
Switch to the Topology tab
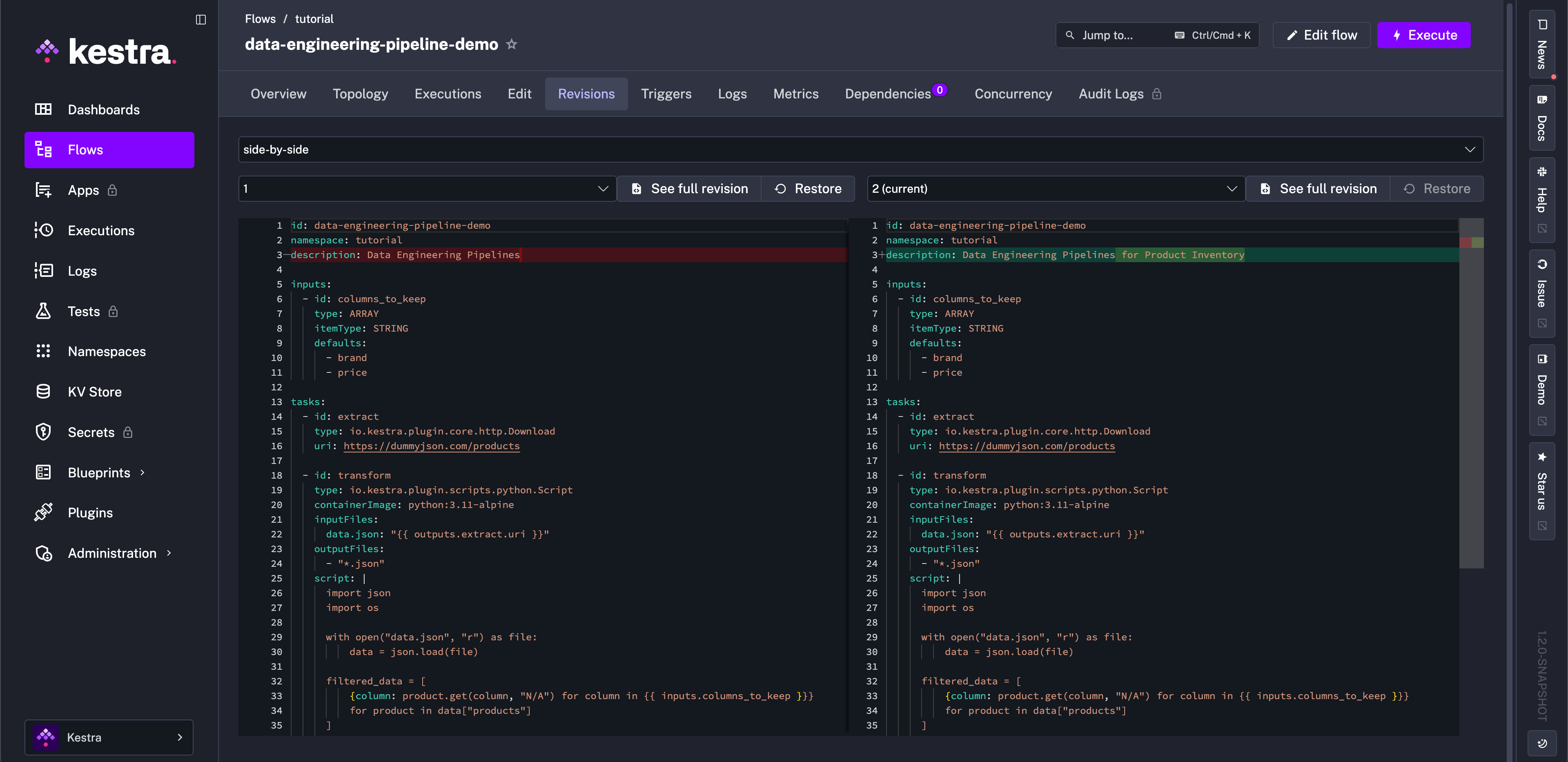360,93
